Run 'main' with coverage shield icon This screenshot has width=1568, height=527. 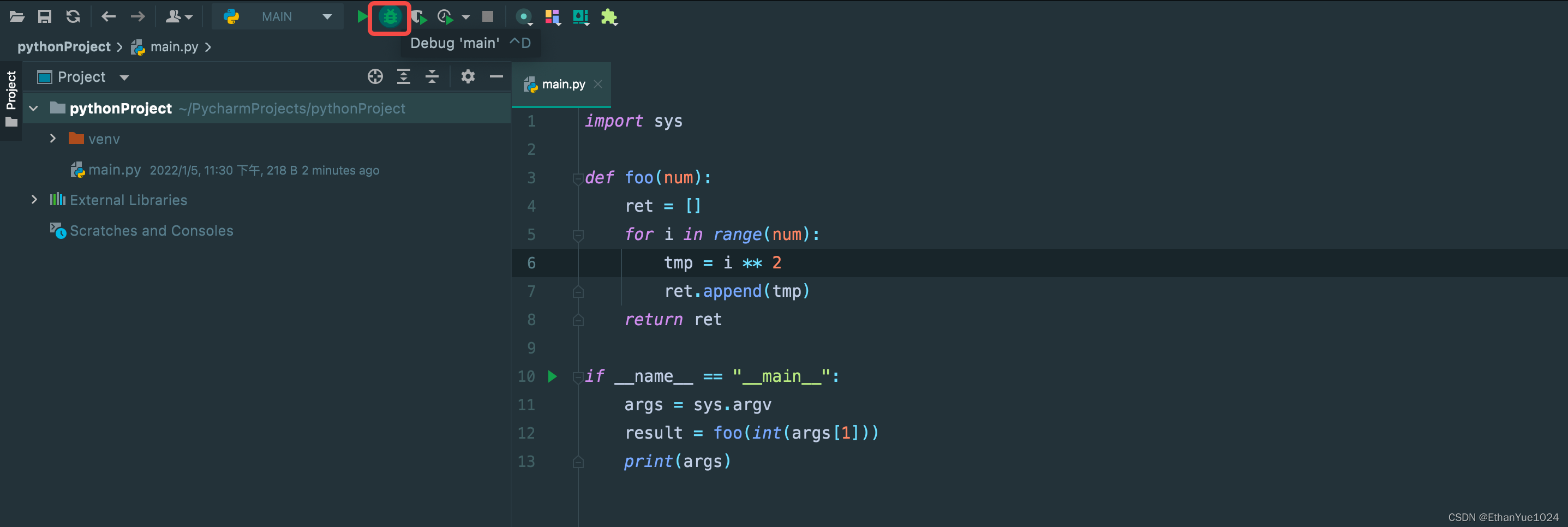(x=419, y=16)
